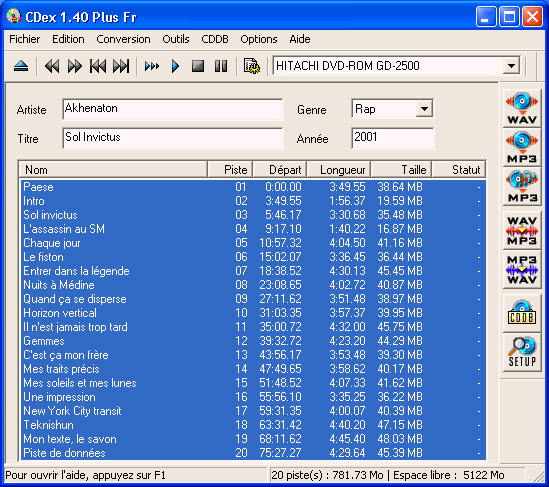Screen dimensions: 549x487
Task: Open the Fichier menu
Action: coord(25,39)
